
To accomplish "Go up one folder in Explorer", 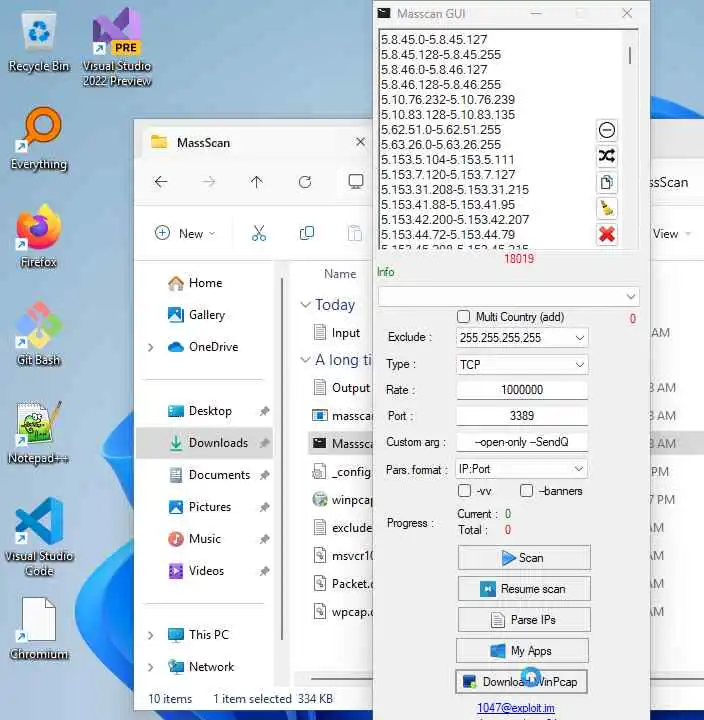I will coord(256,182).
